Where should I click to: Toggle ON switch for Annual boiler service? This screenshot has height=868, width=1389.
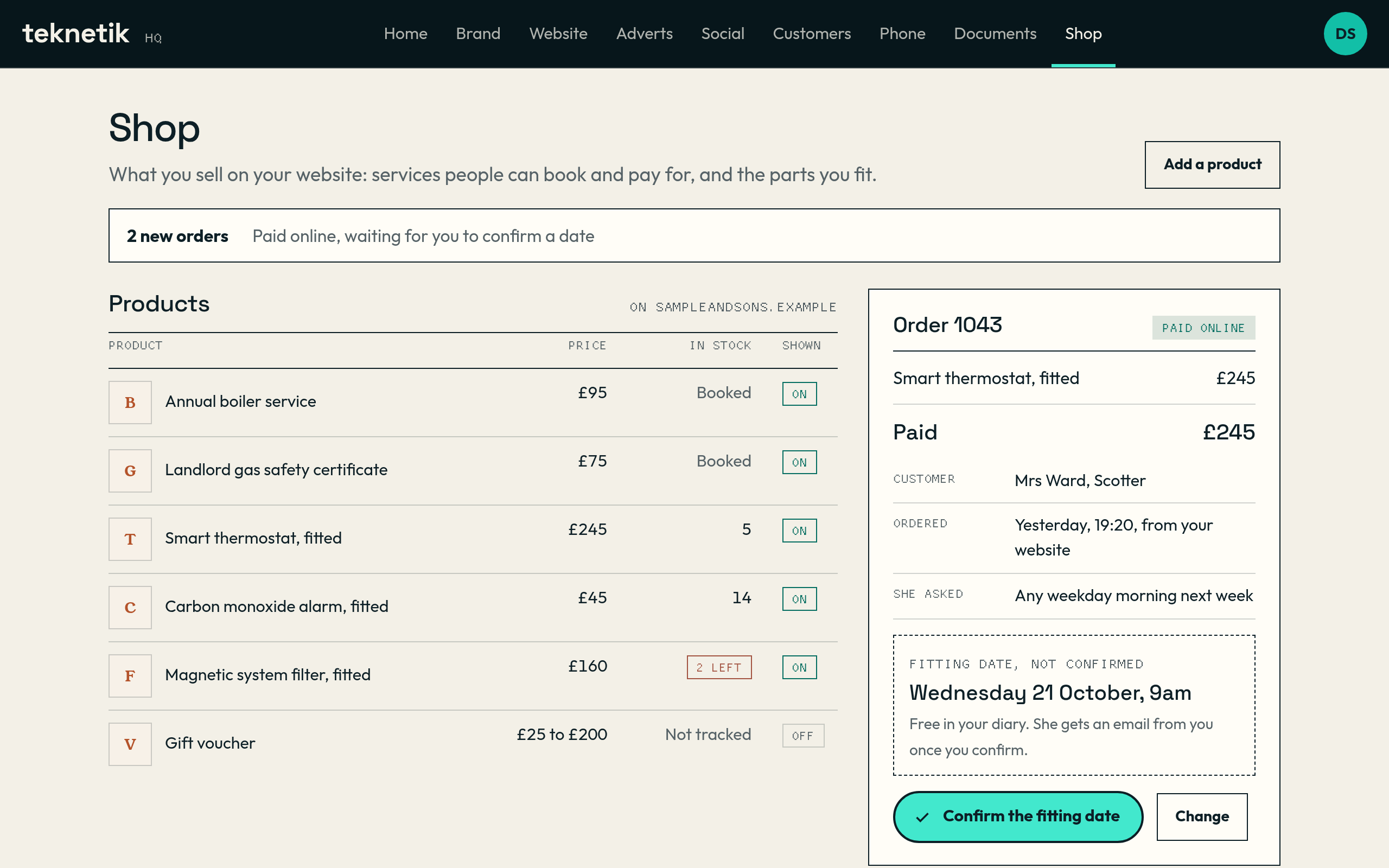(x=799, y=394)
